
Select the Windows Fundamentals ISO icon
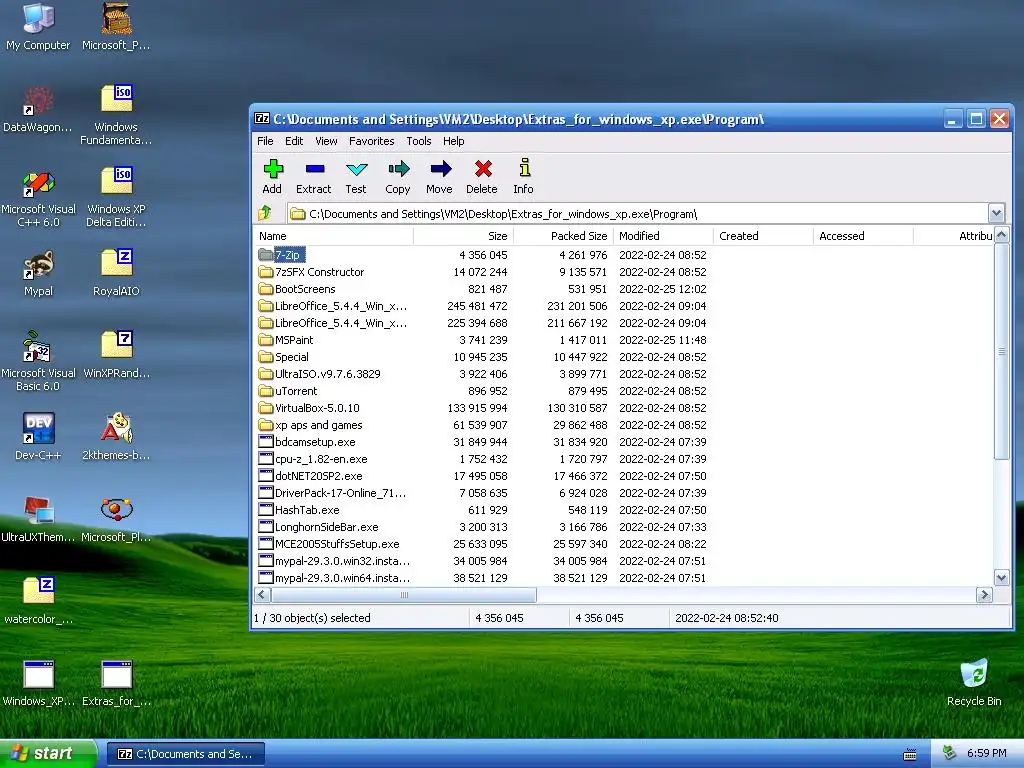116,116
